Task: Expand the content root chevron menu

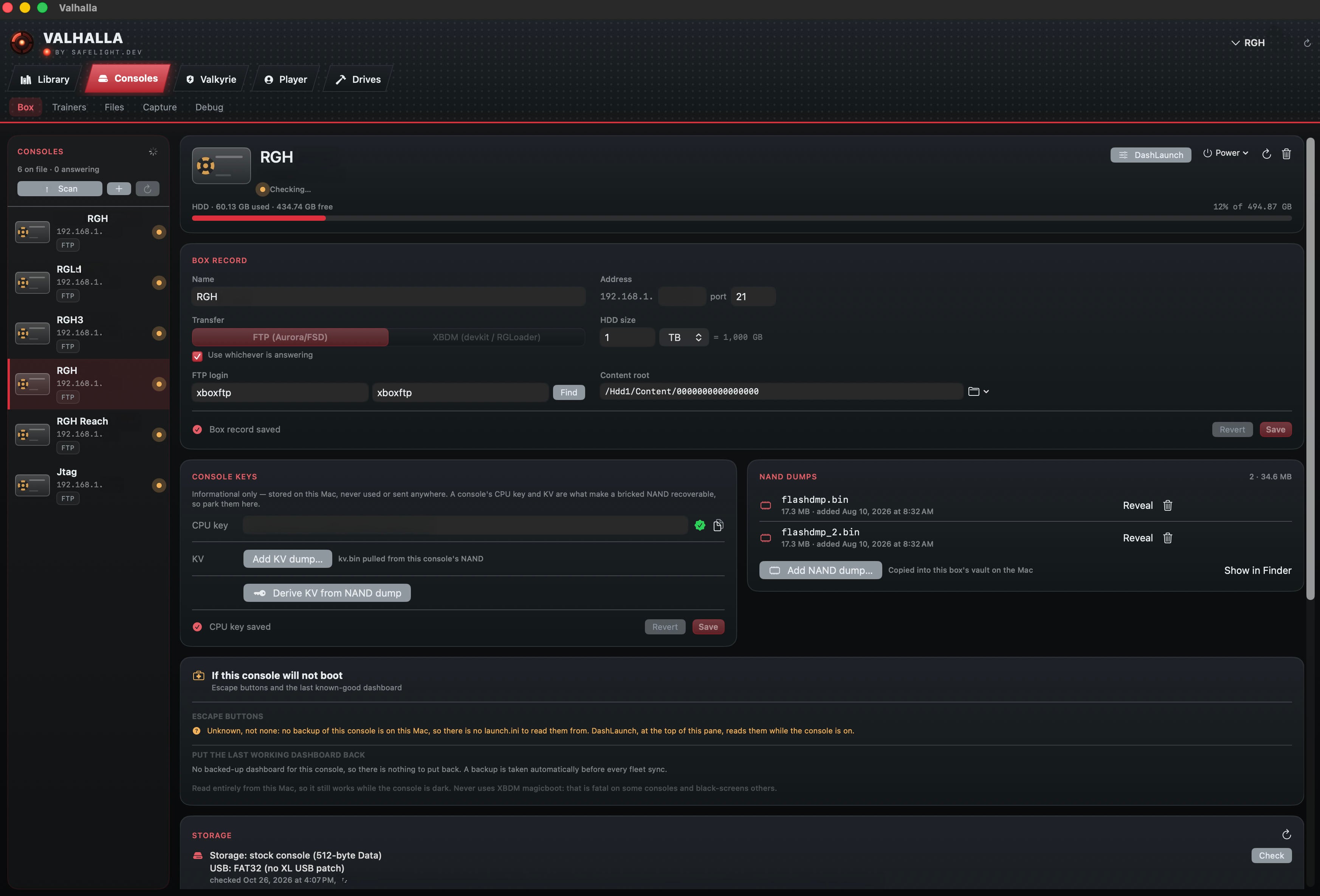Action: [x=986, y=391]
